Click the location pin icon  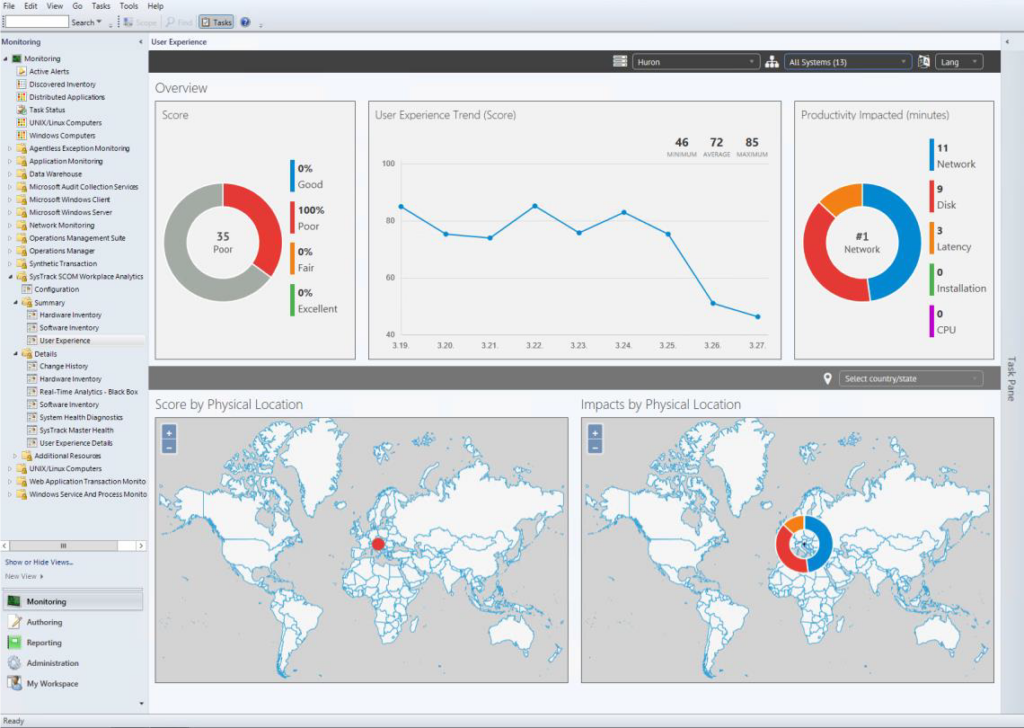tap(827, 379)
